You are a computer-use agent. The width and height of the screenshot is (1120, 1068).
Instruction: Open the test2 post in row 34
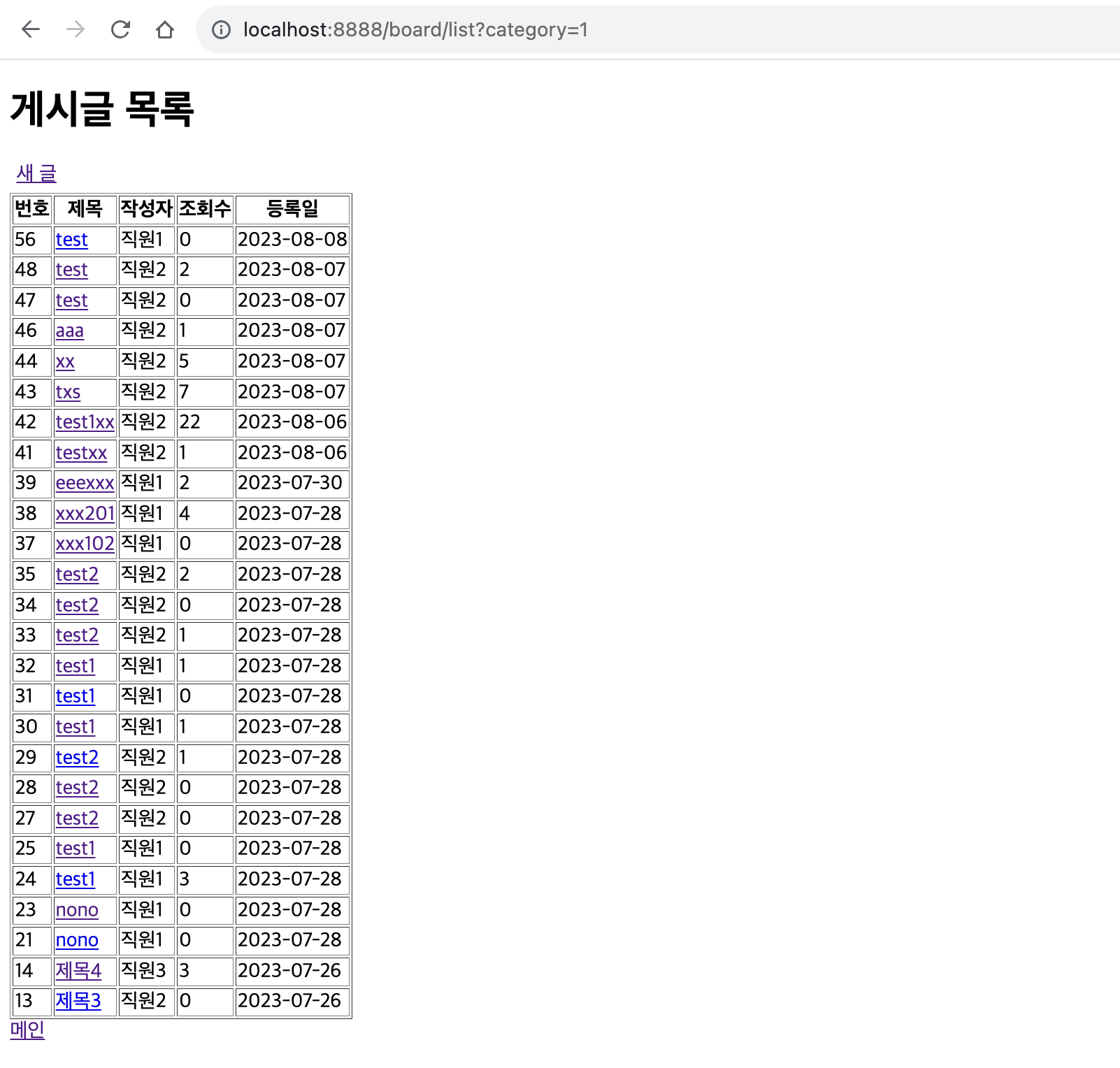pyautogui.click(x=77, y=605)
